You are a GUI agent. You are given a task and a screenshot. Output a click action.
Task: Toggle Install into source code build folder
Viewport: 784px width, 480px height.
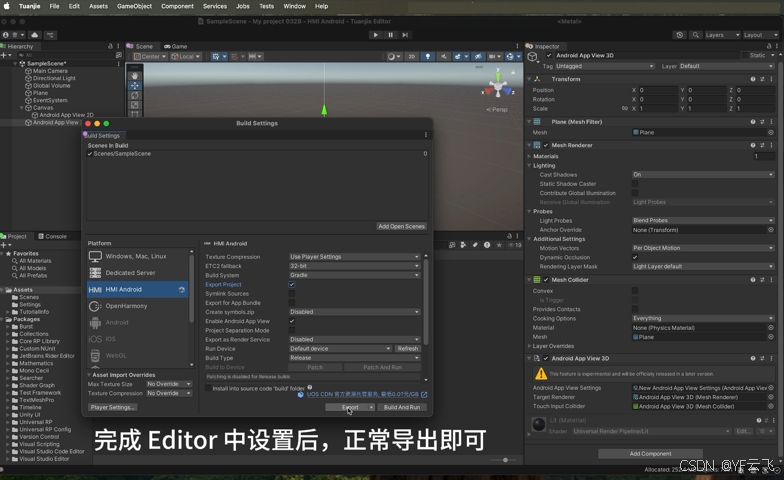click(208, 388)
